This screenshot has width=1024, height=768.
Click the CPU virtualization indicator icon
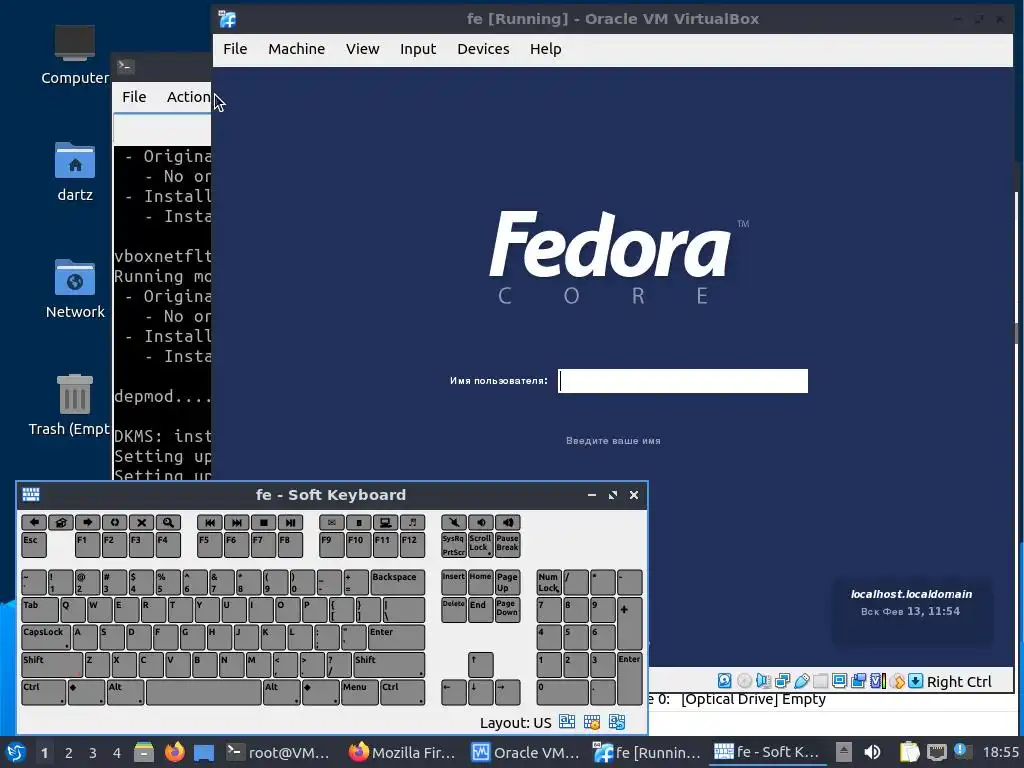(878, 680)
